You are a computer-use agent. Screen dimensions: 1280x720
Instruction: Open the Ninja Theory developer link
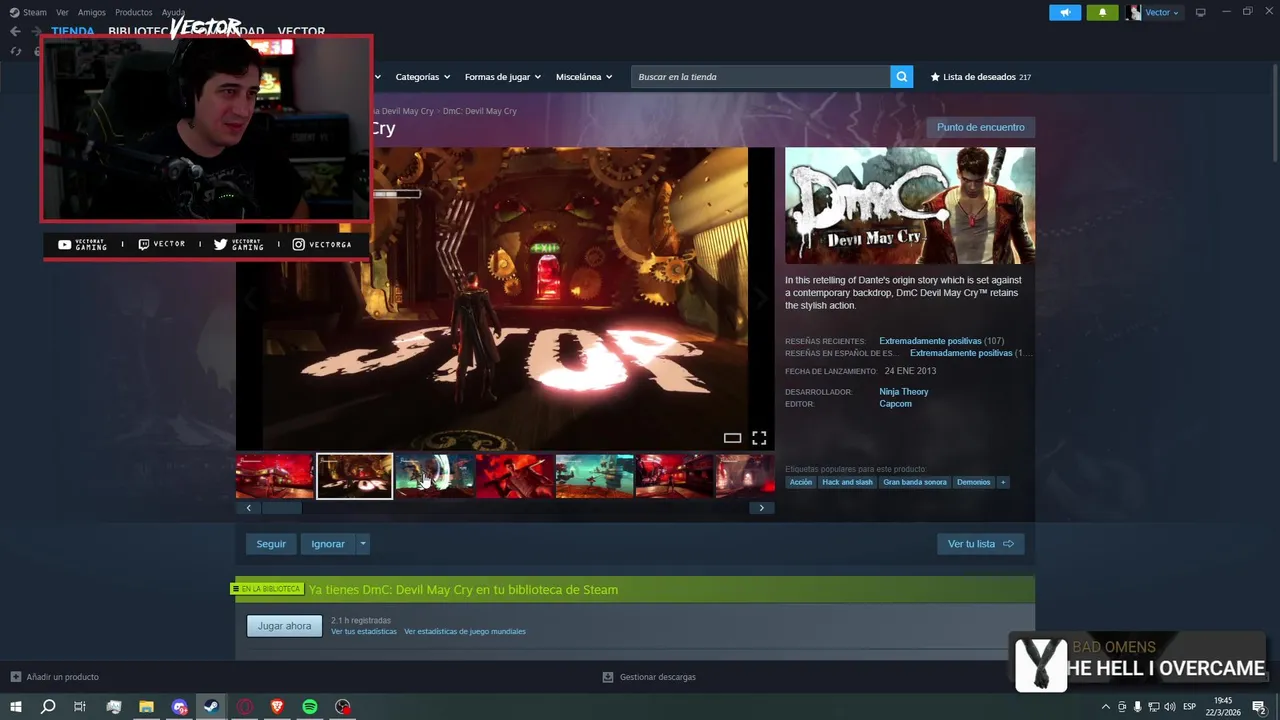[904, 392]
